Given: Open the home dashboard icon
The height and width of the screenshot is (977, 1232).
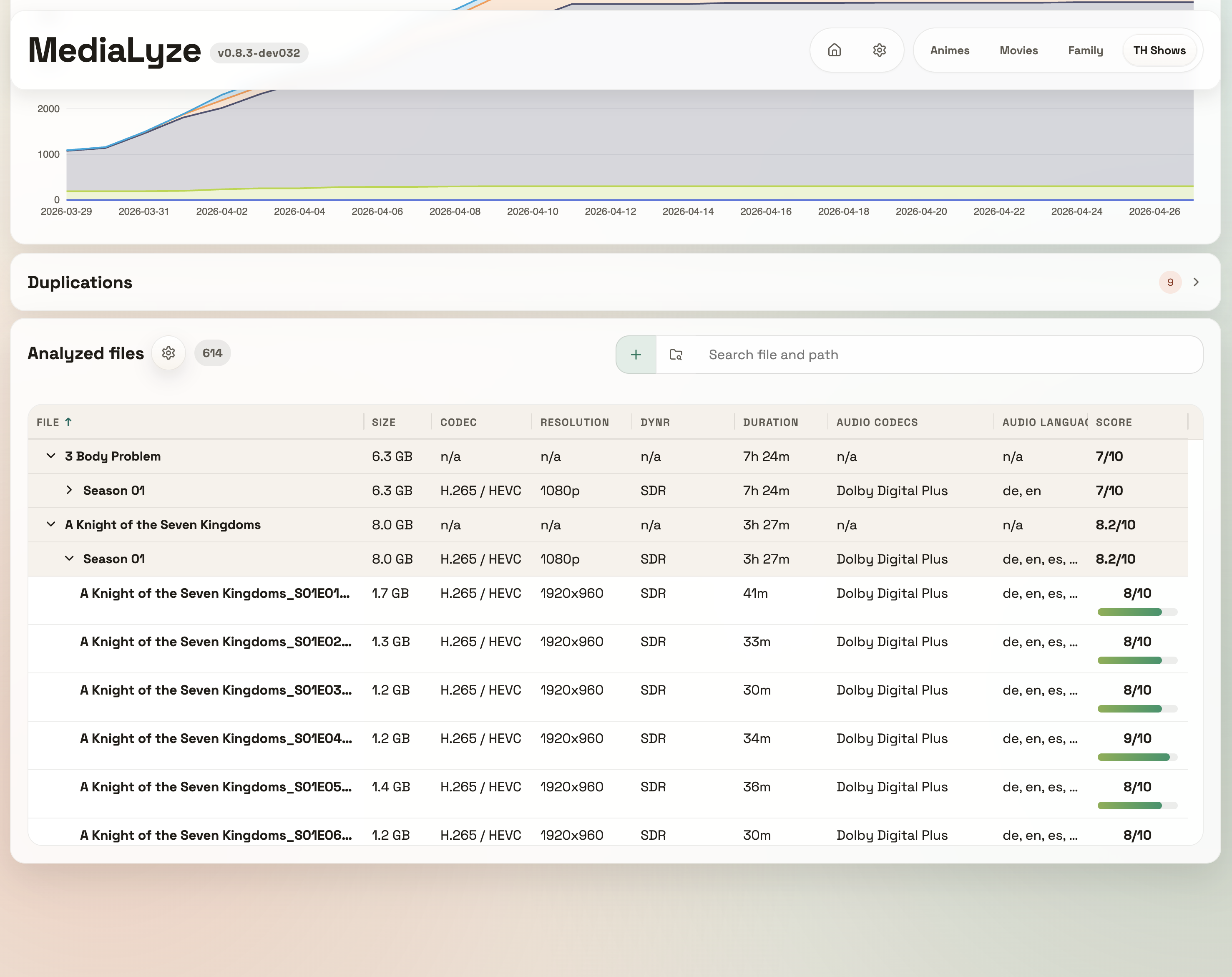Looking at the screenshot, I should 834,50.
